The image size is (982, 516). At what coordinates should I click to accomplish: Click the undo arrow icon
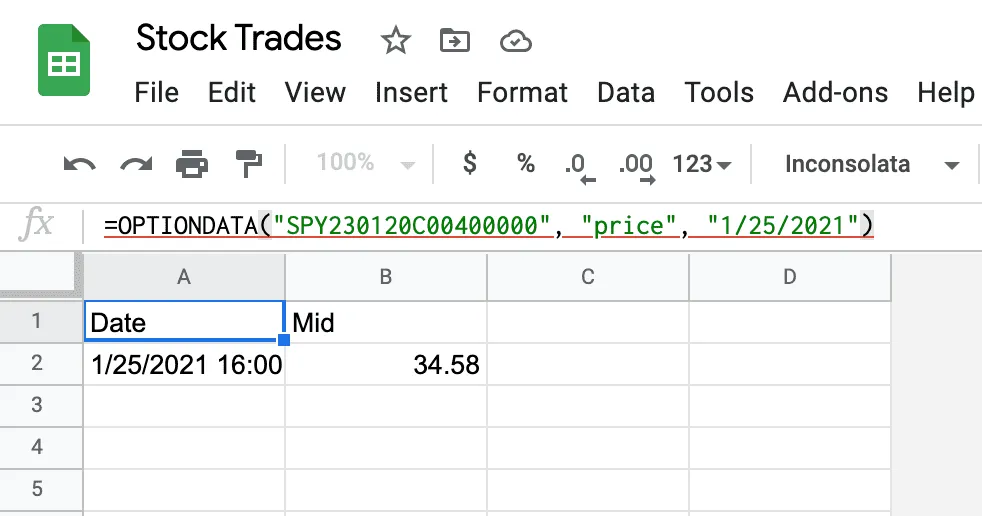(x=80, y=165)
